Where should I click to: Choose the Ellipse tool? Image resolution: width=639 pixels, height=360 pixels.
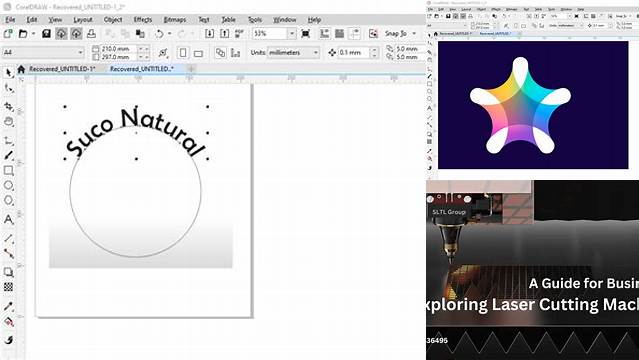coord(9,186)
